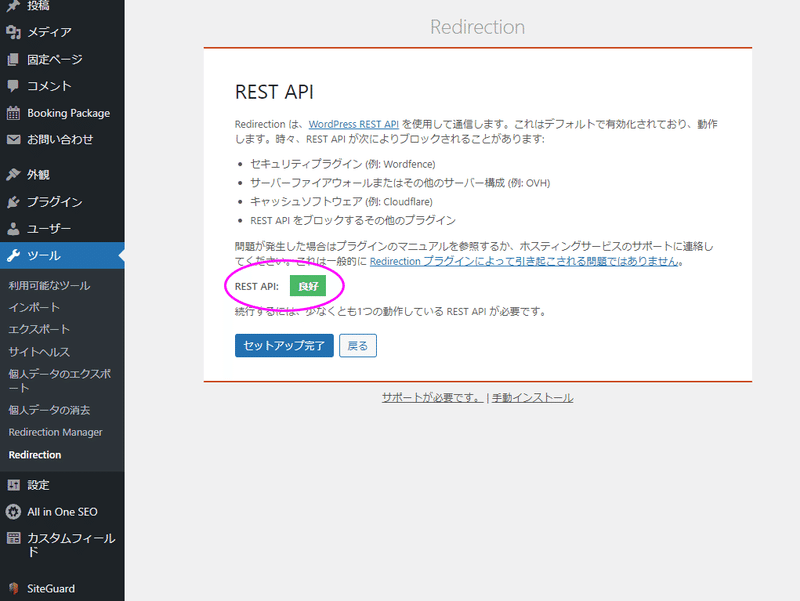Click the メディア media icon

click(x=13, y=32)
